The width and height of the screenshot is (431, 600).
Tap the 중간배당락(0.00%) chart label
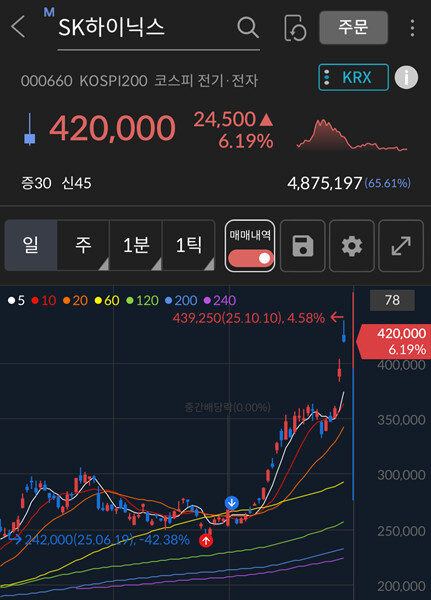click(x=227, y=407)
